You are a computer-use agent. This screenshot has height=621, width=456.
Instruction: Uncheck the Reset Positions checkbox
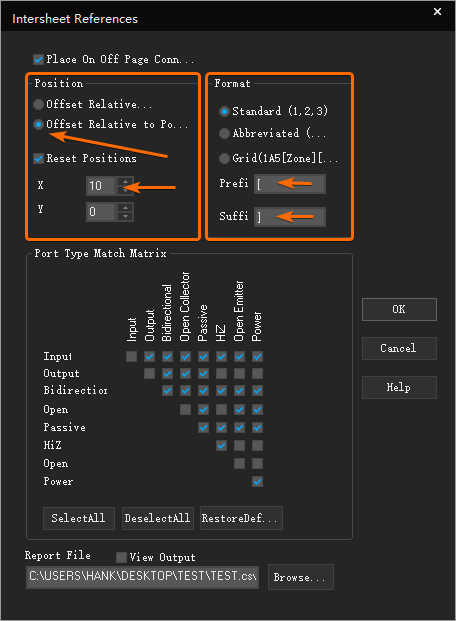(x=38, y=159)
